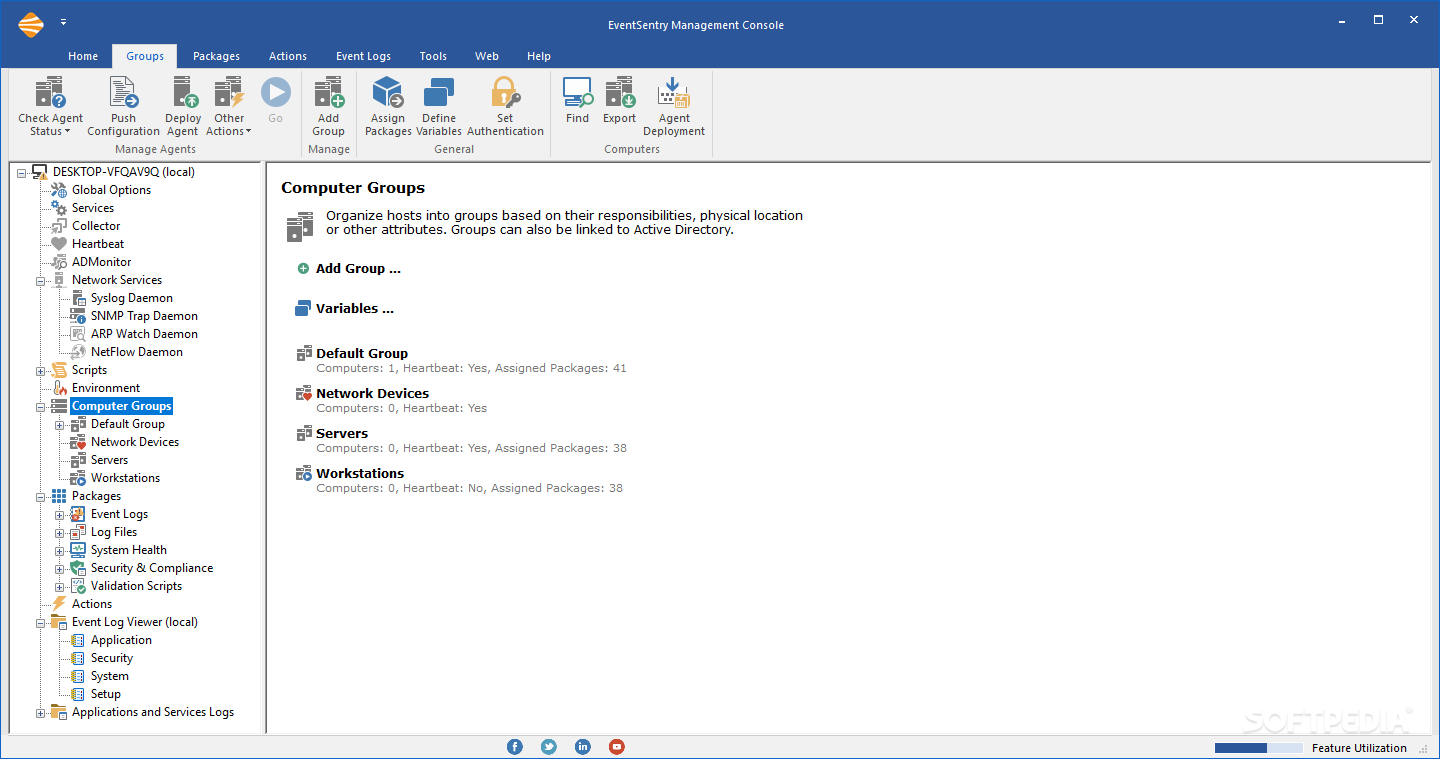
Task: Switch to the Help tab
Action: click(539, 56)
